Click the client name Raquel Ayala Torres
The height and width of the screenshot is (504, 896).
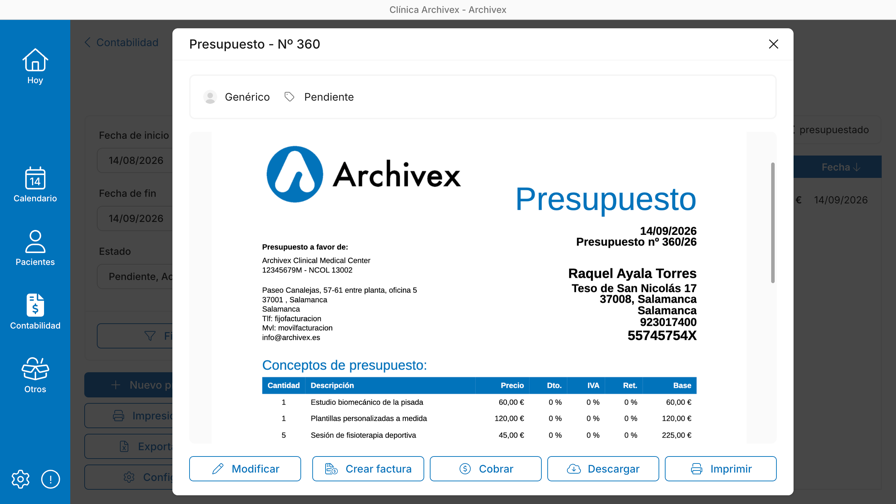point(632,274)
